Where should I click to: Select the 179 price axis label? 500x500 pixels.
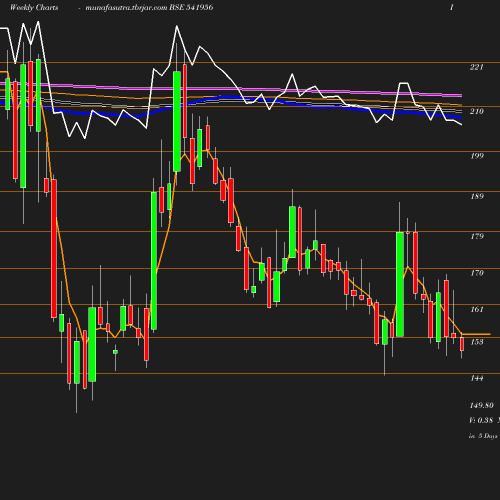pos(477,236)
